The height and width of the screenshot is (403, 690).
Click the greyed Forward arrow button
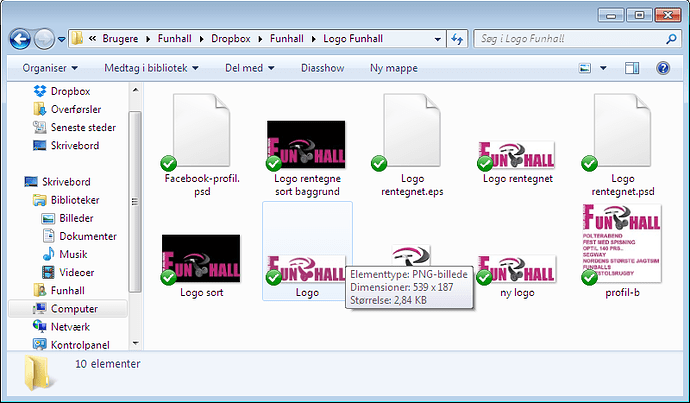[x=44, y=39]
